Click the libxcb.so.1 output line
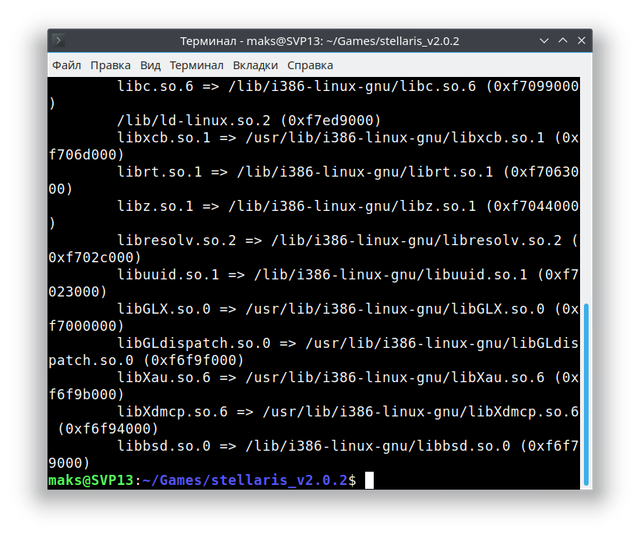Screen dimensions: 640x537 [x=348, y=138]
